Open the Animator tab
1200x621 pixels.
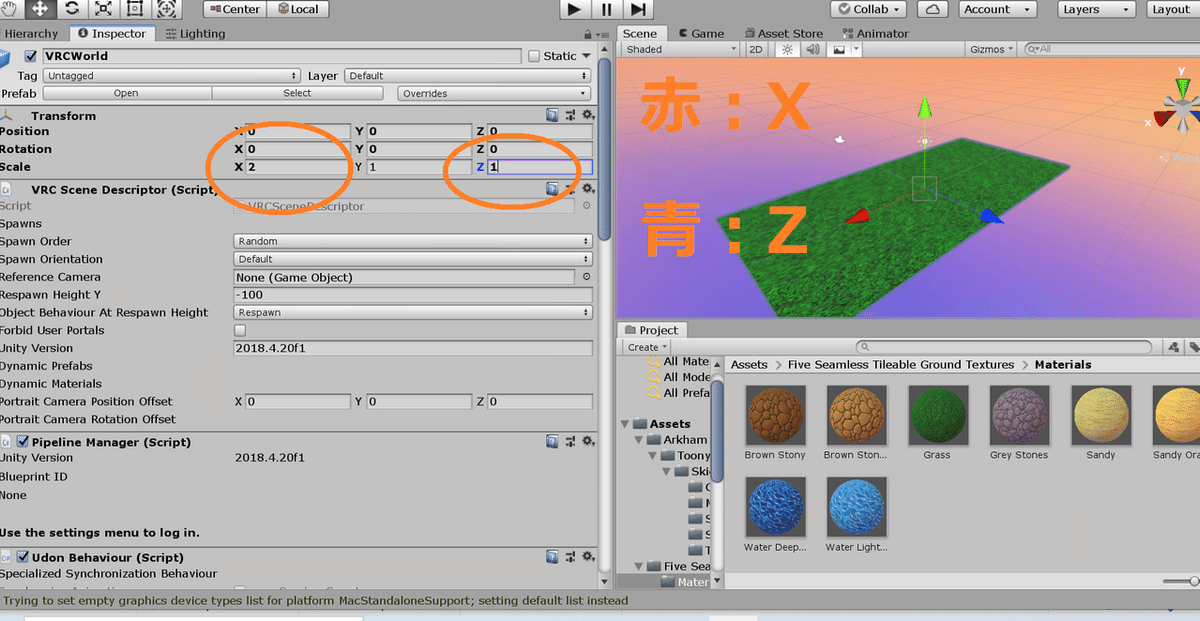point(874,34)
